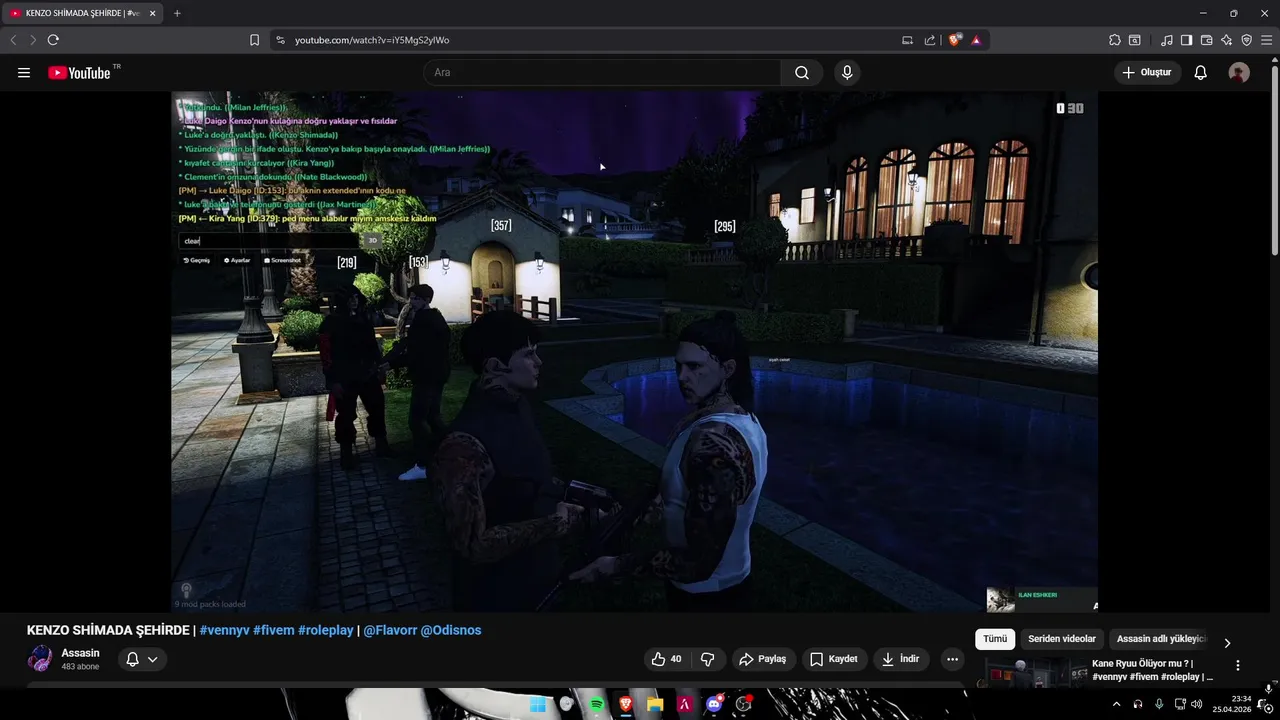
Task: Open options for Kane Ryuu suggested video
Action: point(1238,666)
